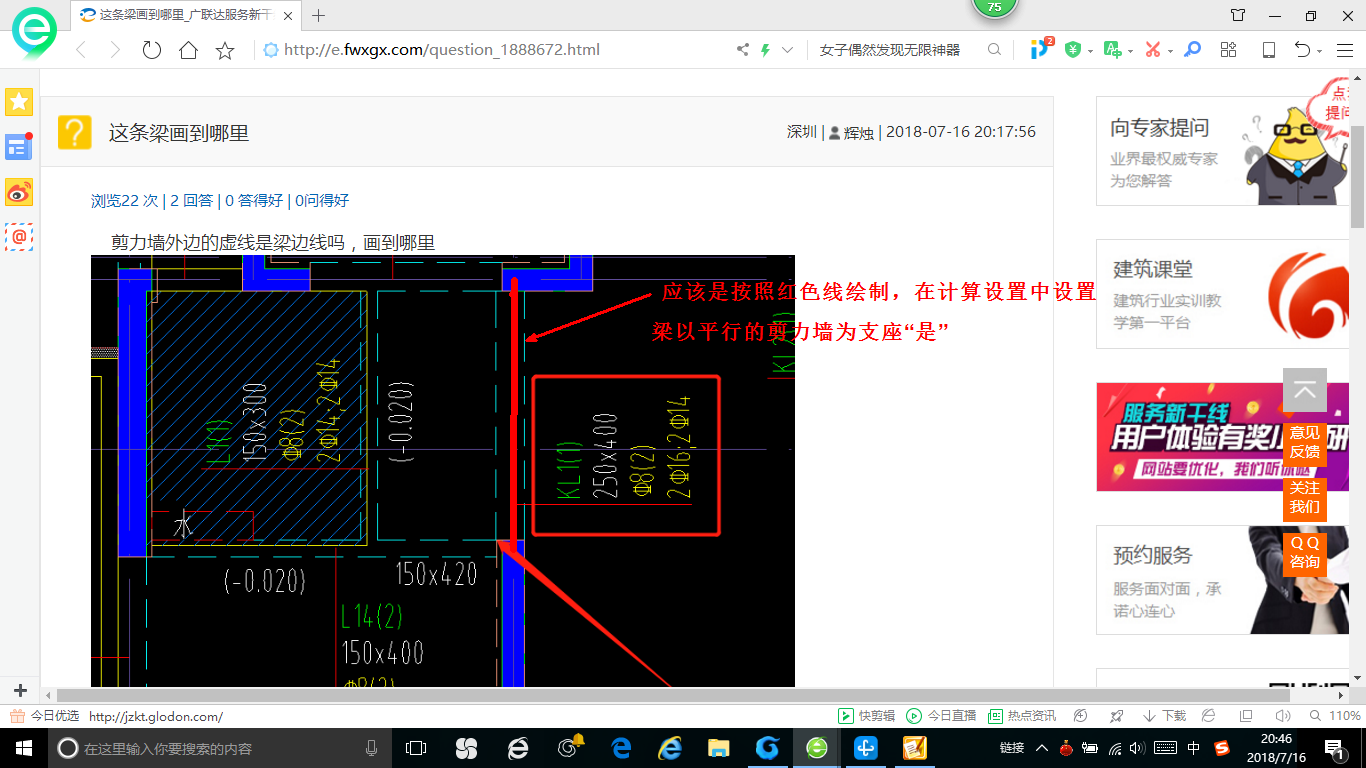Open dropdown beside the undo arrow icon
This screenshot has width=1366, height=768.
(1320, 51)
